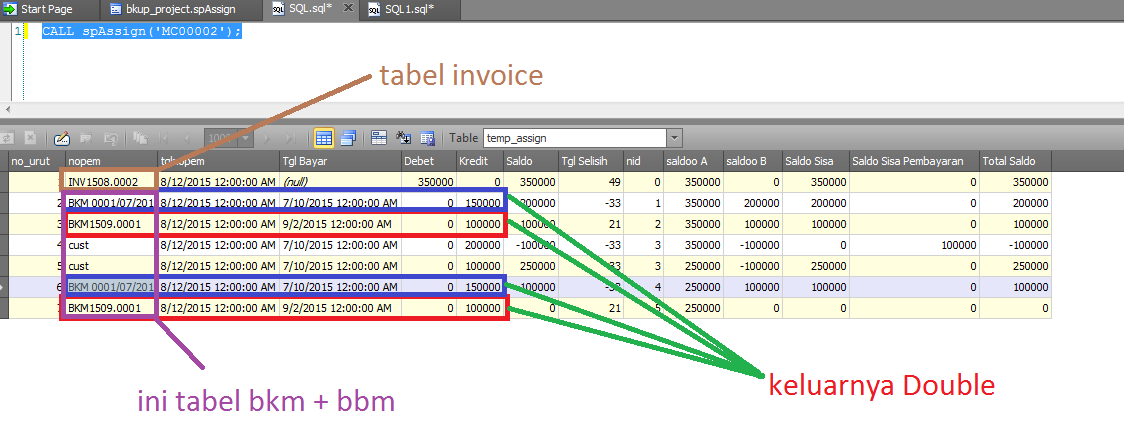Viewport: 1124px width, 445px height.
Task: Click the Kredit column header
Action: (479, 161)
